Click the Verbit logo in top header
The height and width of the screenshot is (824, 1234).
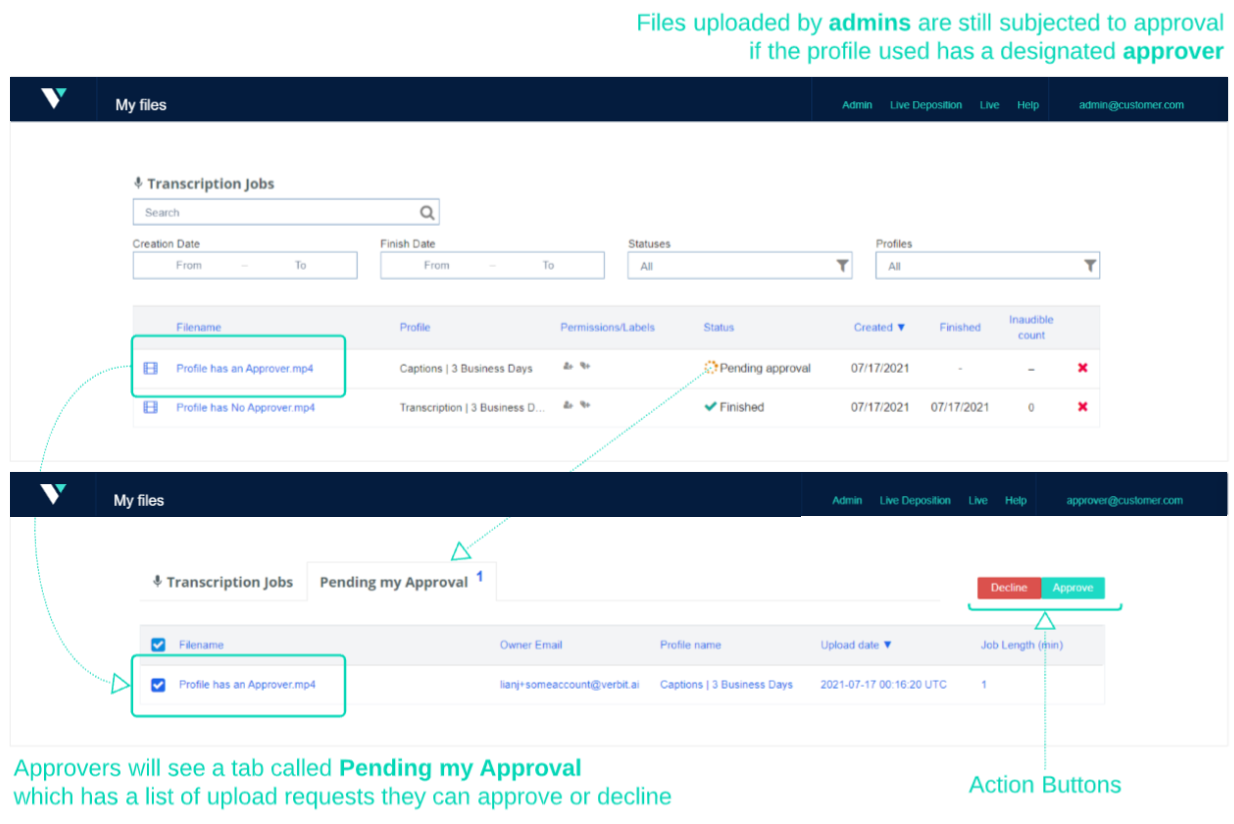(x=53, y=98)
